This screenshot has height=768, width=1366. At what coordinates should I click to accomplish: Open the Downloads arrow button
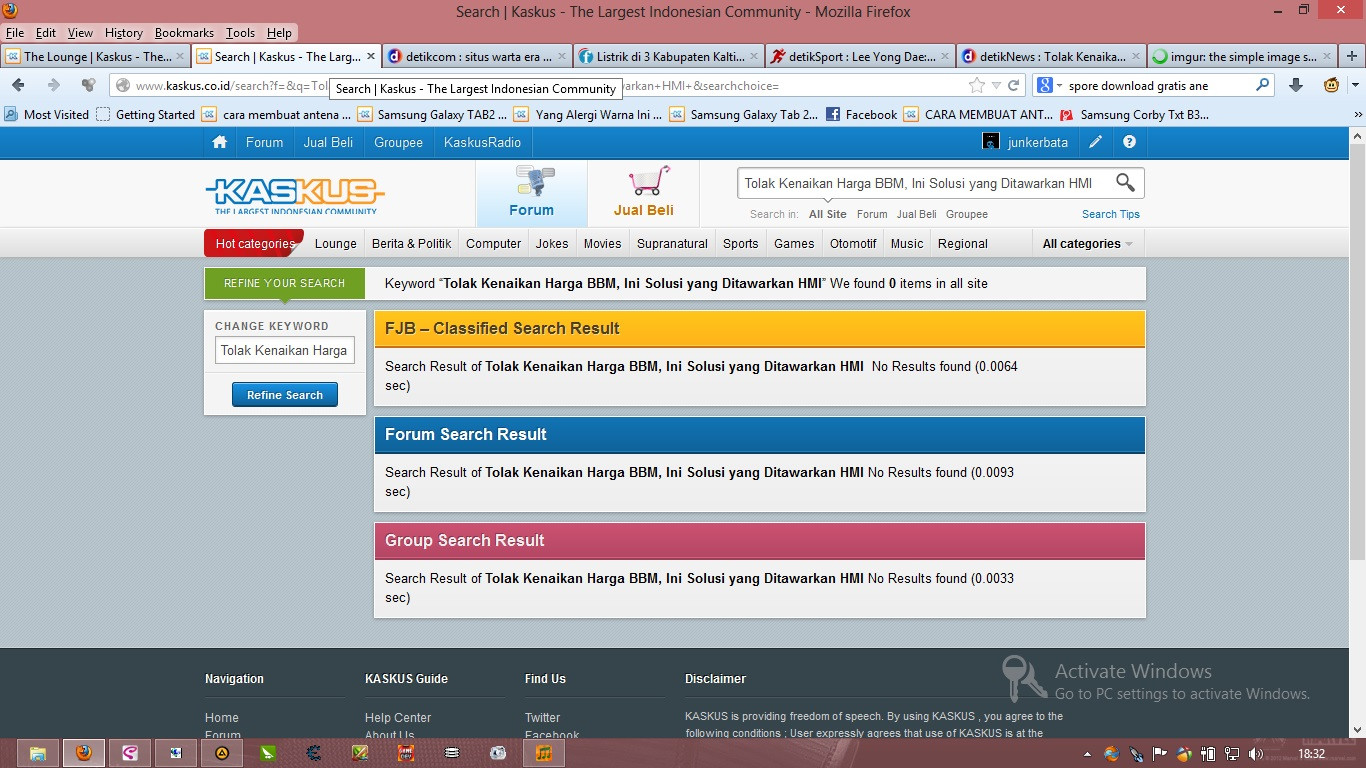click(1296, 86)
